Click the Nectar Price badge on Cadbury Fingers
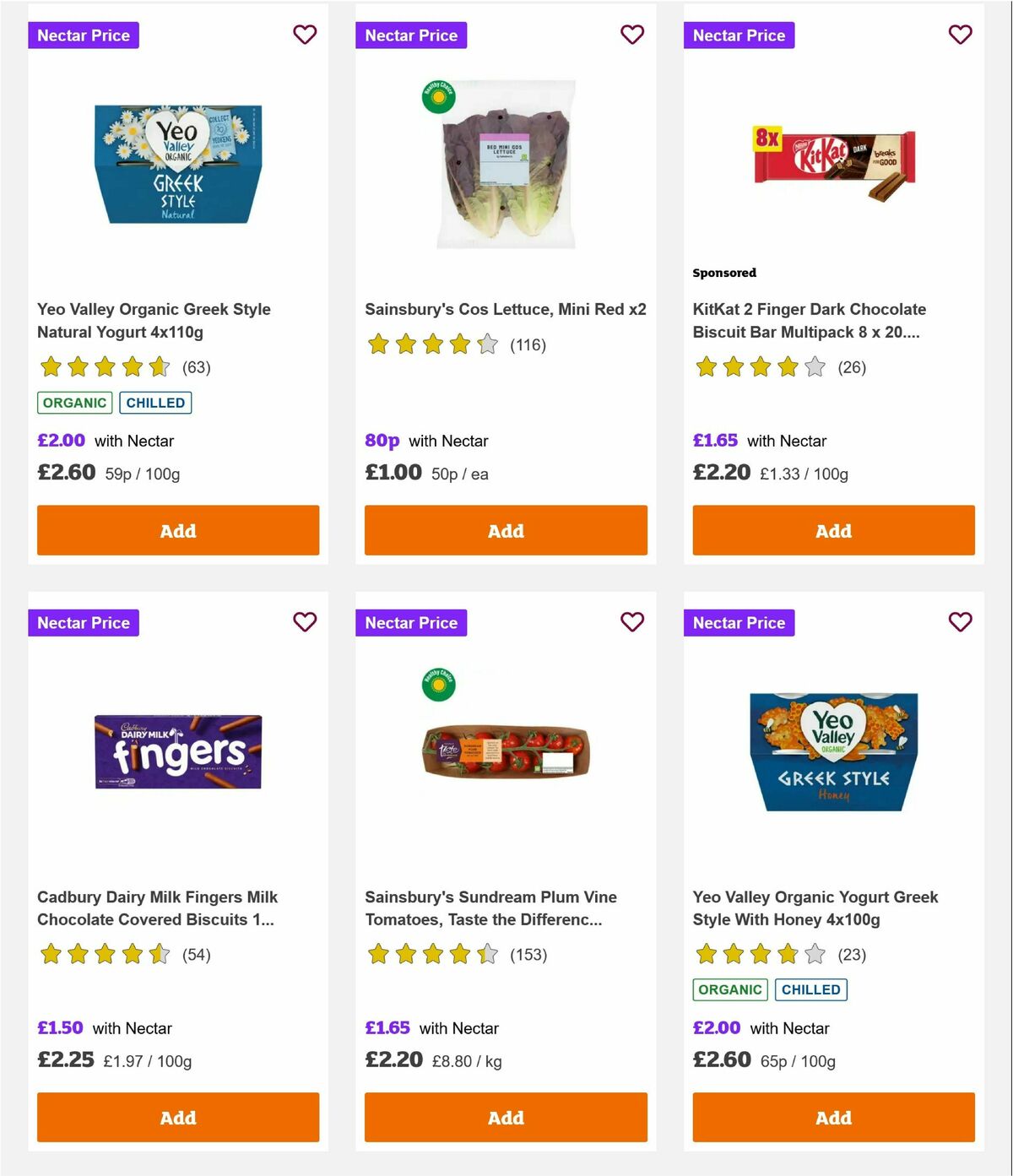The image size is (1013, 1176). coord(84,622)
